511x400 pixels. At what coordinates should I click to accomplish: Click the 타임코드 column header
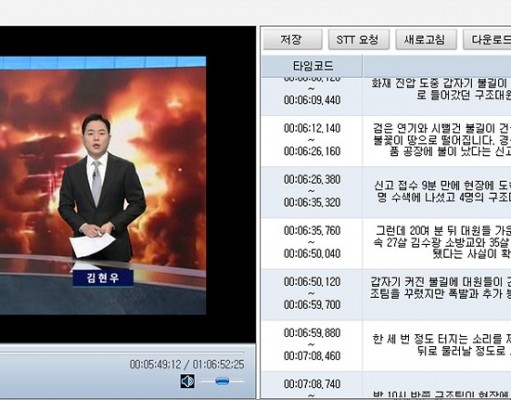(x=312, y=66)
